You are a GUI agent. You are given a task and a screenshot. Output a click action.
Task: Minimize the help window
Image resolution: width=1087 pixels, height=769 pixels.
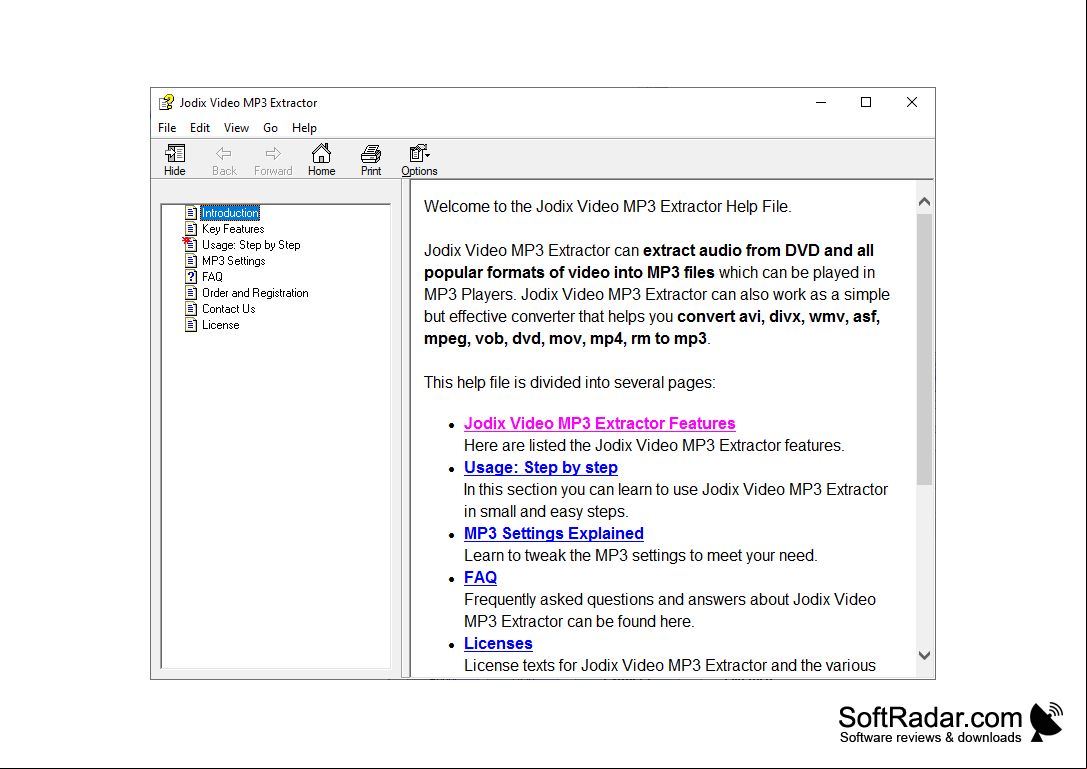tap(821, 103)
